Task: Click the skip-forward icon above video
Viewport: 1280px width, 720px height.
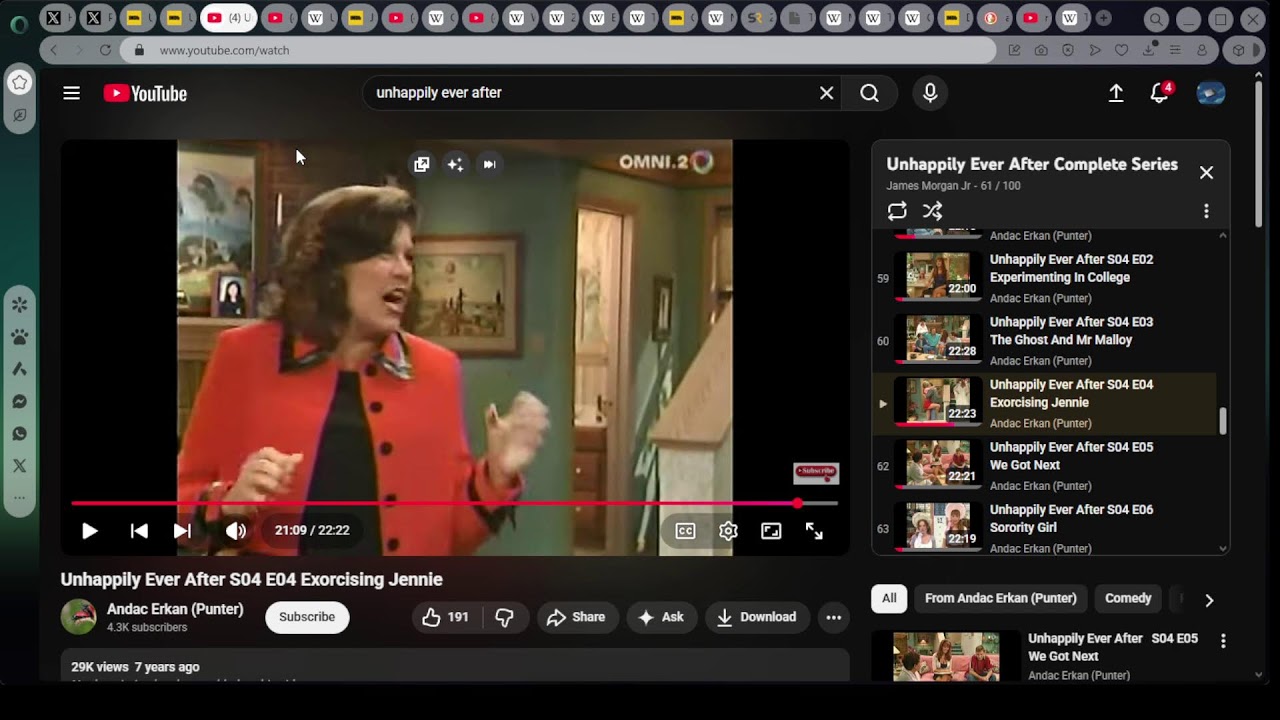Action: tap(489, 164)
